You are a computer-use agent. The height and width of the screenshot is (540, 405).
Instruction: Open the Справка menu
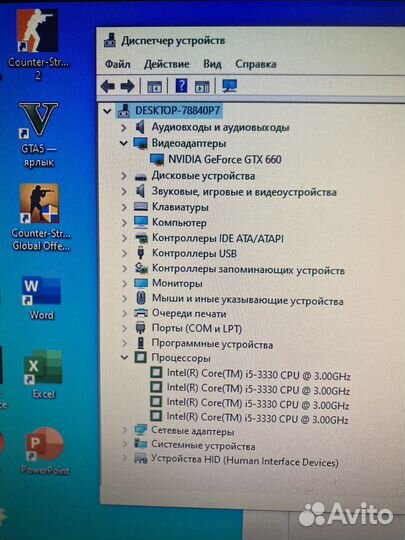pos(256,64)
